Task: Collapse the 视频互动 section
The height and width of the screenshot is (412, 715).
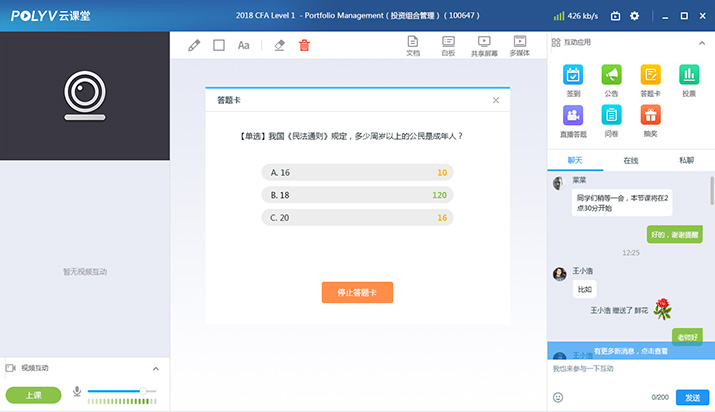Action: click(155, 369)
